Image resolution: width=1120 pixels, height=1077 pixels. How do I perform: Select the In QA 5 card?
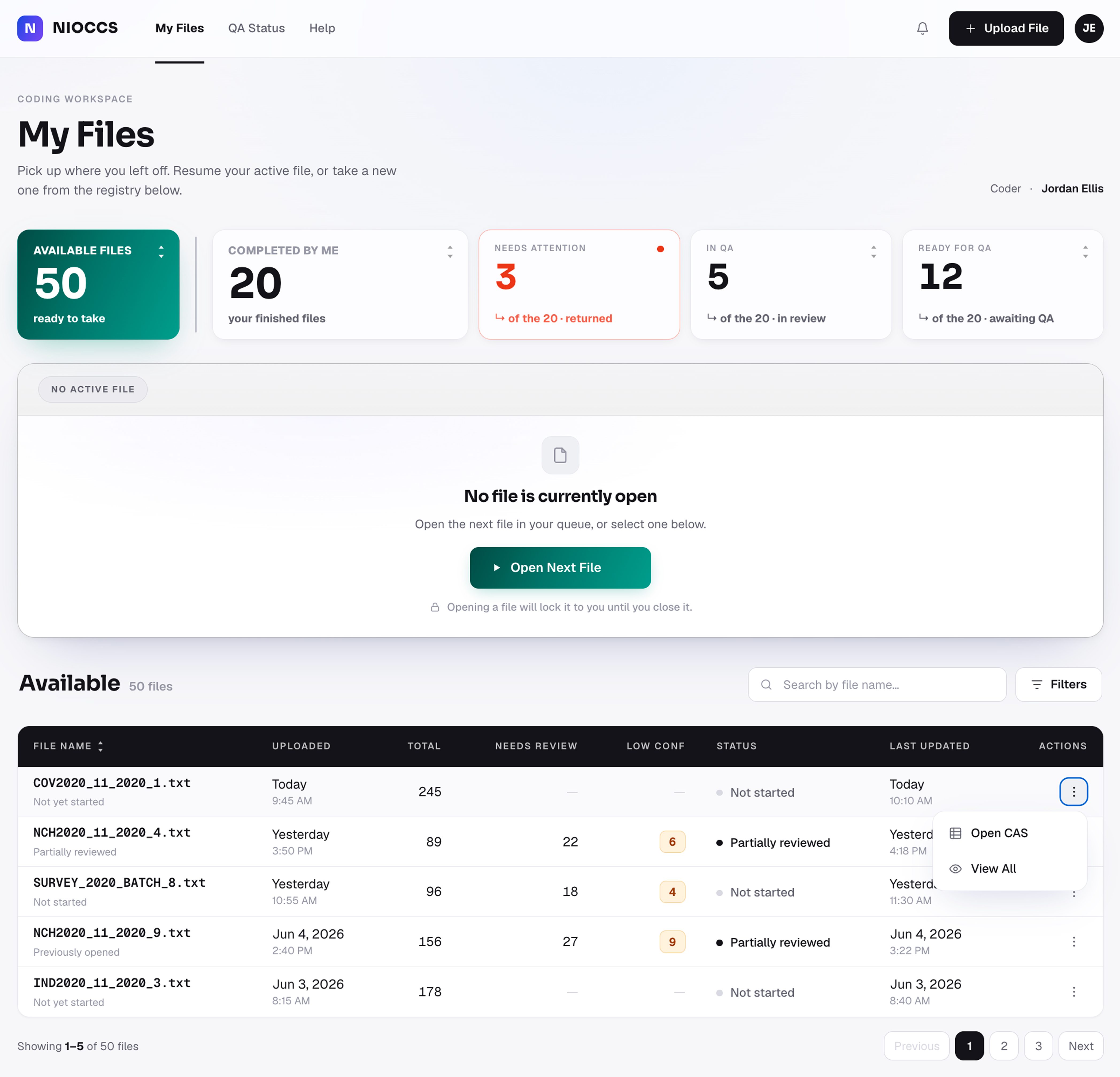coord(791,284)
